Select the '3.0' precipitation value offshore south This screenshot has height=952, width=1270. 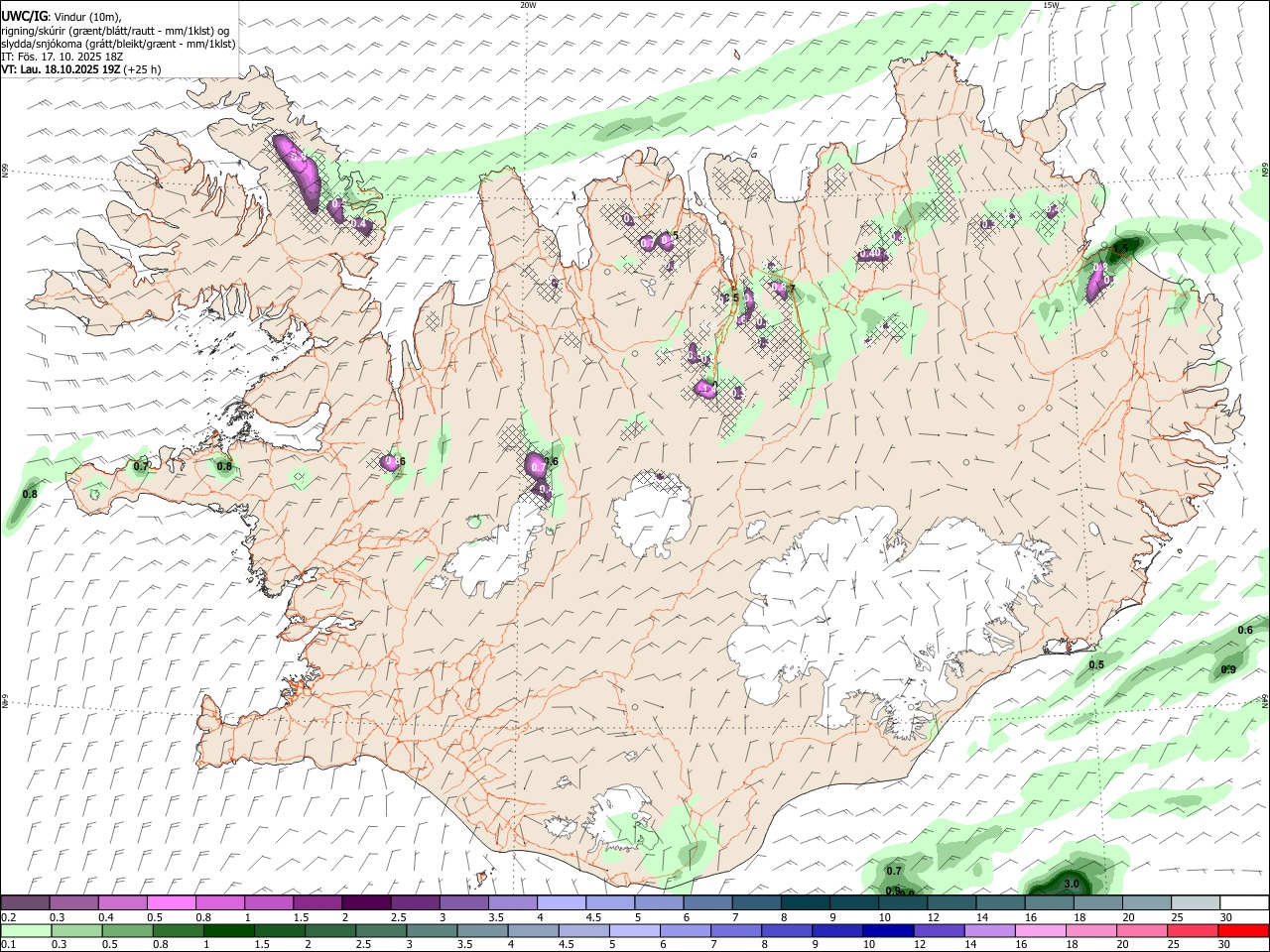pos(1071,884)
